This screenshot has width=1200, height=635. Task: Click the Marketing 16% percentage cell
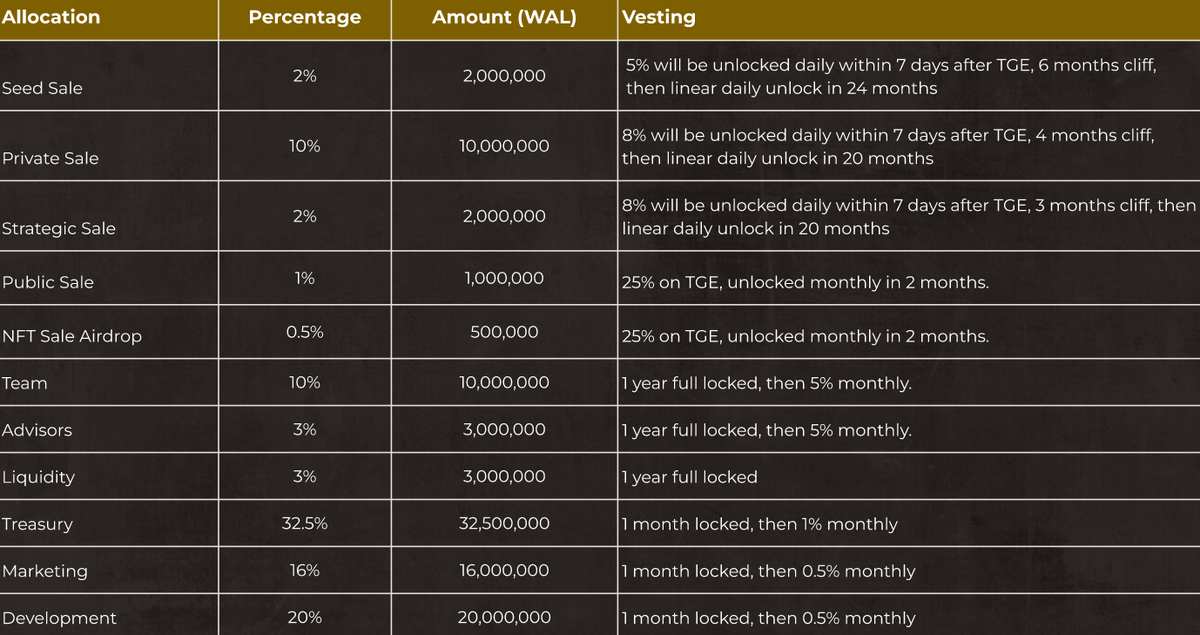tap(304, 570)
